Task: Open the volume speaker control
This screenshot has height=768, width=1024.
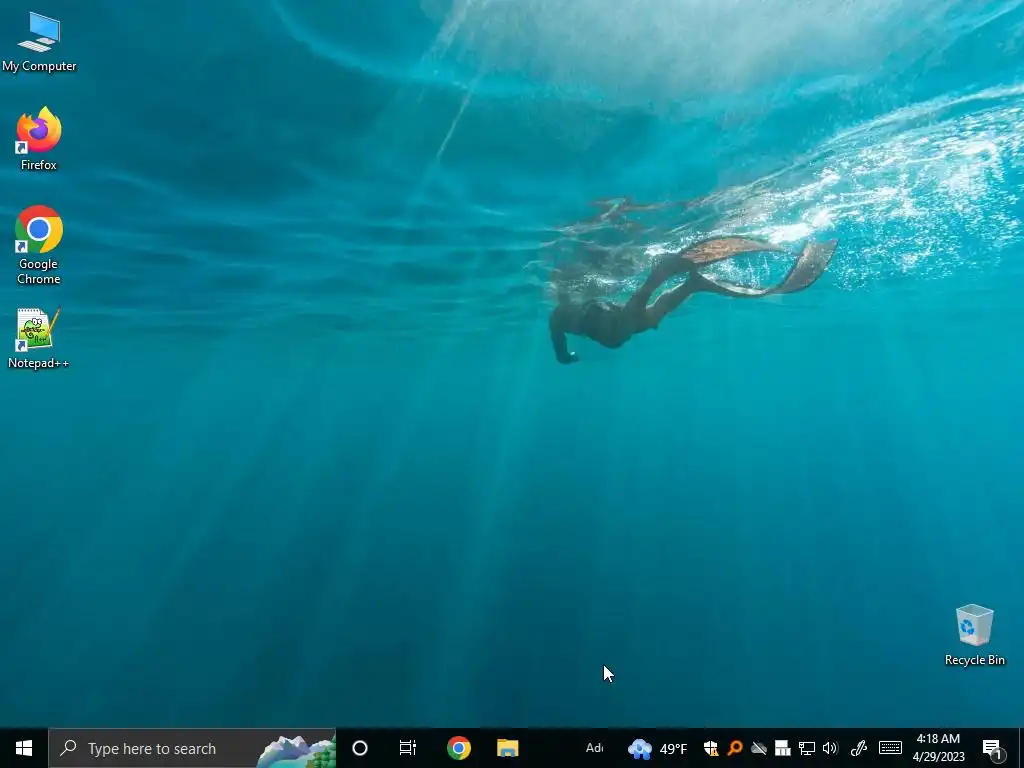Action: coord(830,748)
